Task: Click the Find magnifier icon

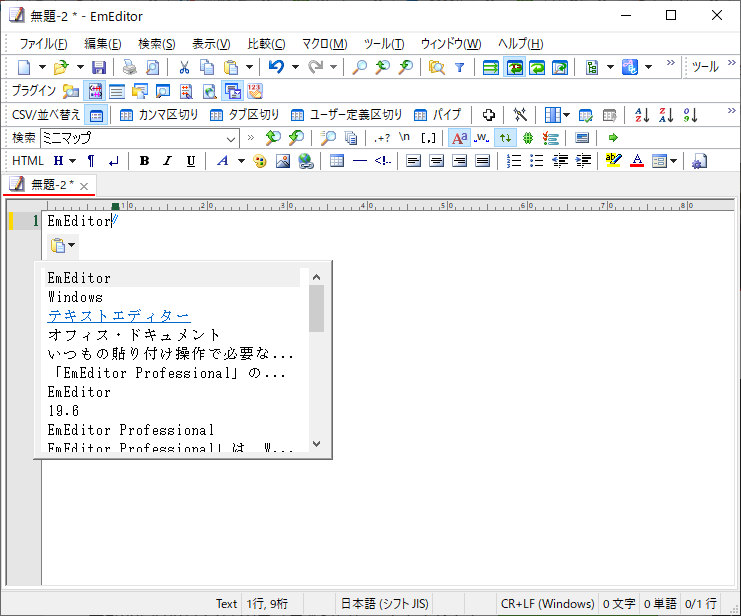Action: coord(359,67)
